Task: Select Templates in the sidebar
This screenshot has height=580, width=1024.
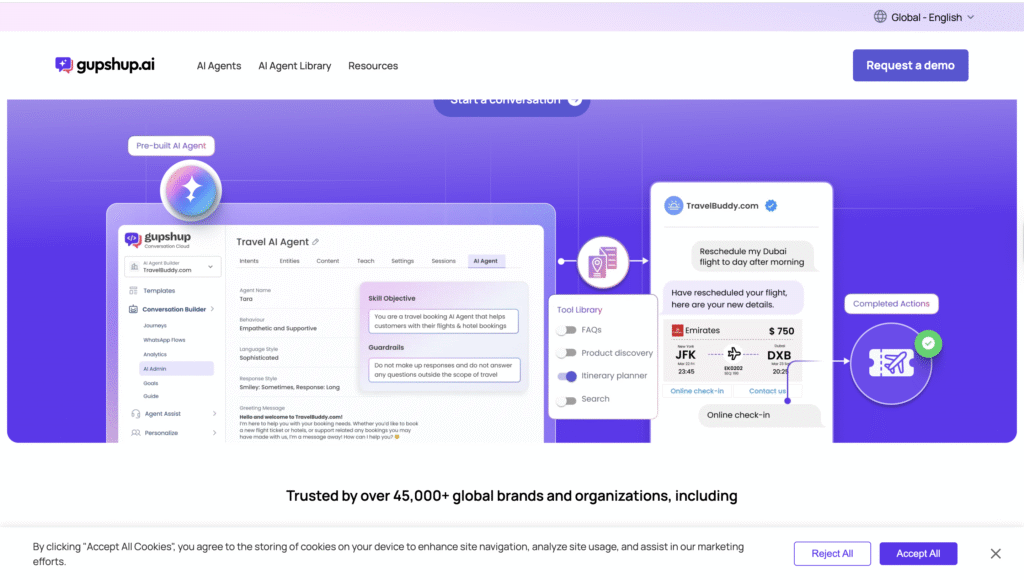Action: 159,291
